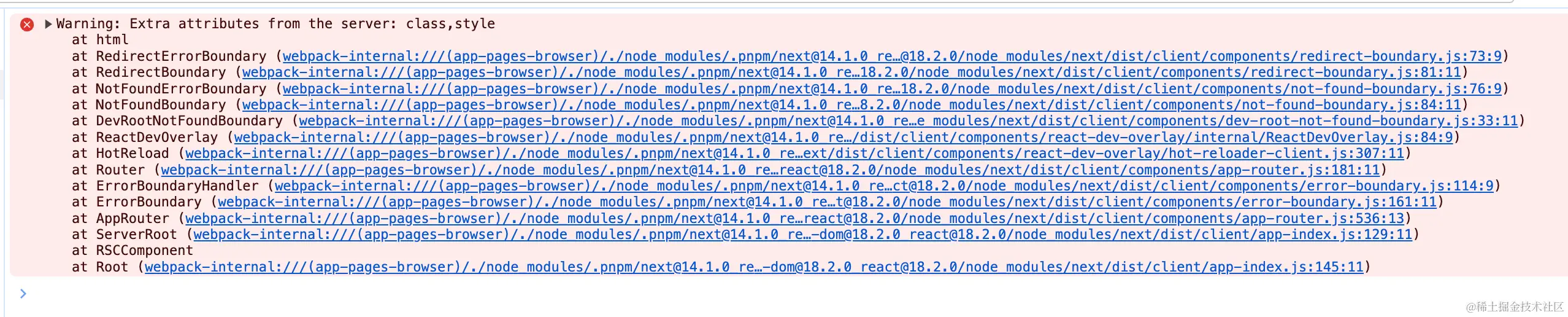The width and height of the screenshot is (1568, 317).
Task: Click the 'at RSCComponent' stack line
Action: (x=133, y=251)
